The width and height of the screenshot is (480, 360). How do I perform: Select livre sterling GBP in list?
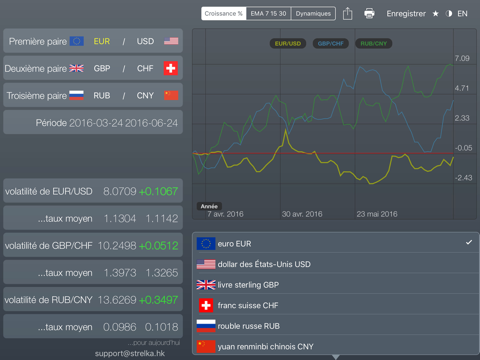coord(336,285)
